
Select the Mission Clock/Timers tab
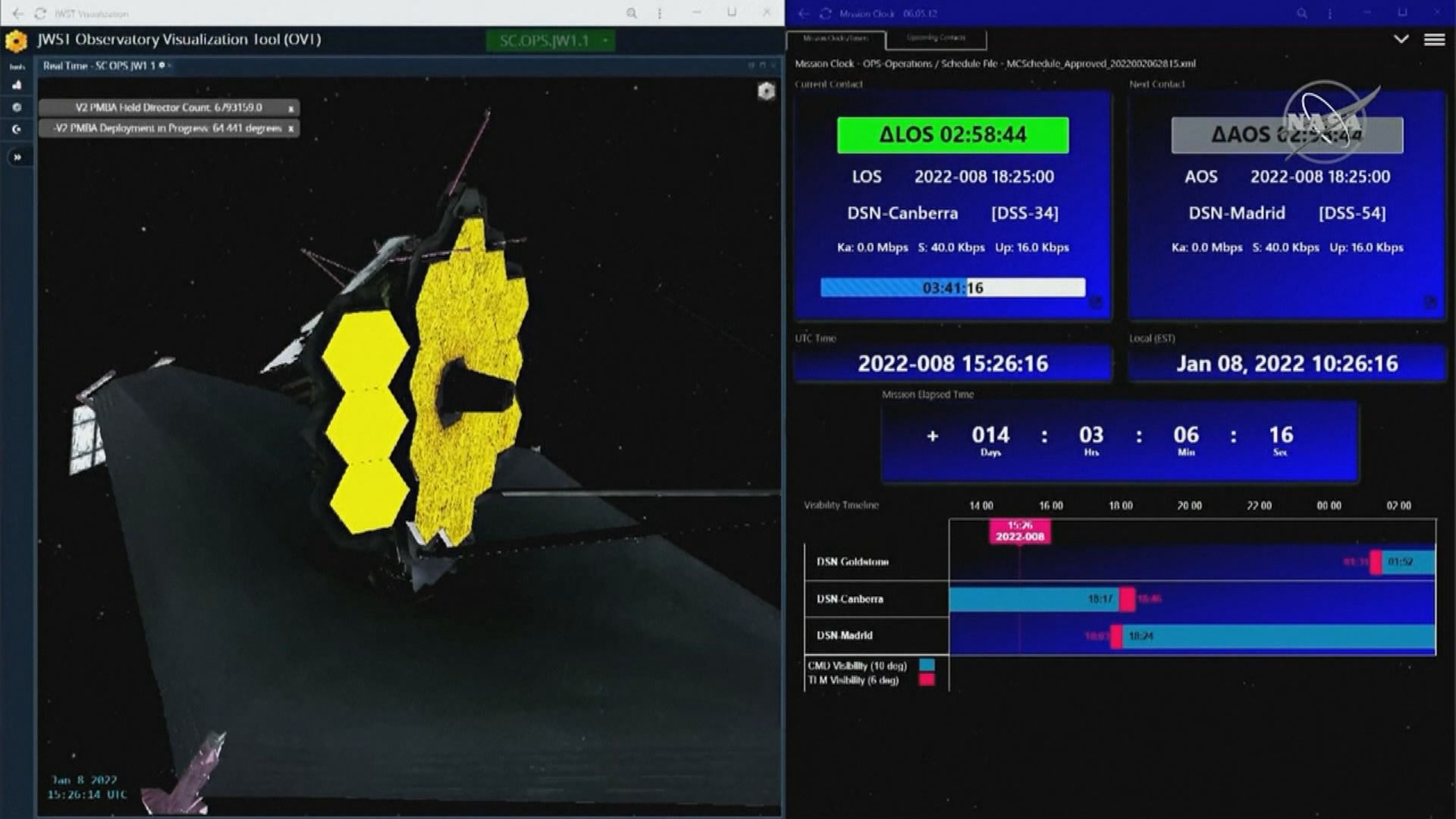[x=835, y=38]
